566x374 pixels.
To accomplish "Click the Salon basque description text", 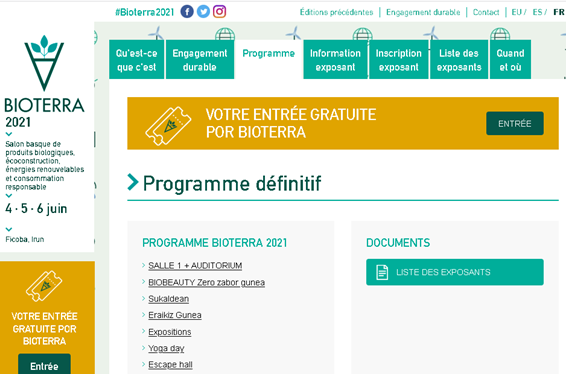I will pos(44,165).
